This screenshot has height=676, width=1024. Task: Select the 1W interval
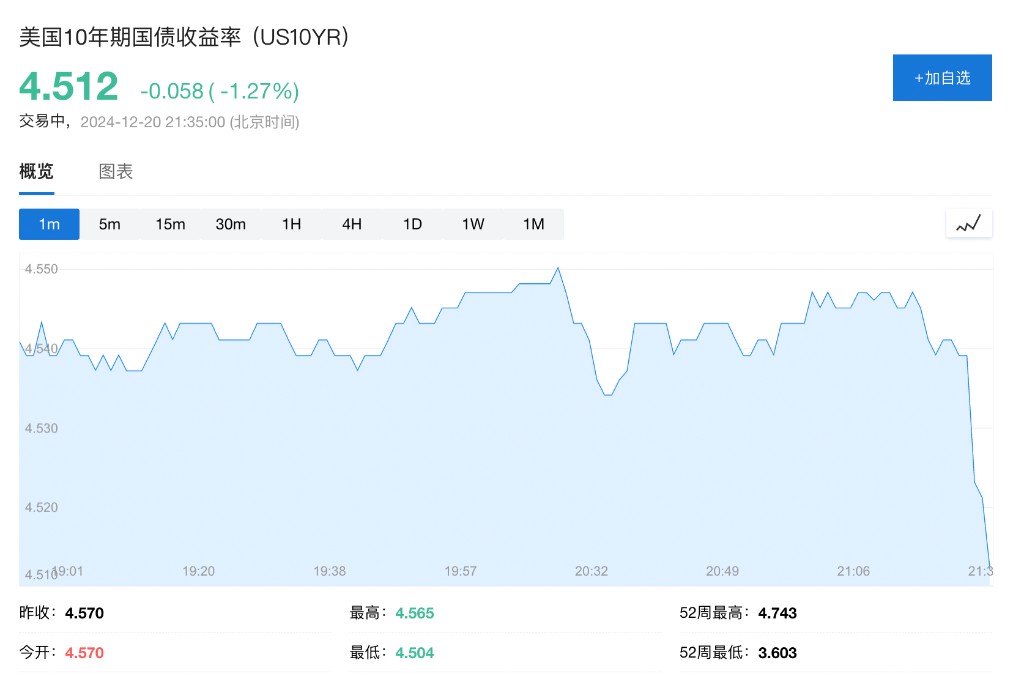(x=473, y=224)
